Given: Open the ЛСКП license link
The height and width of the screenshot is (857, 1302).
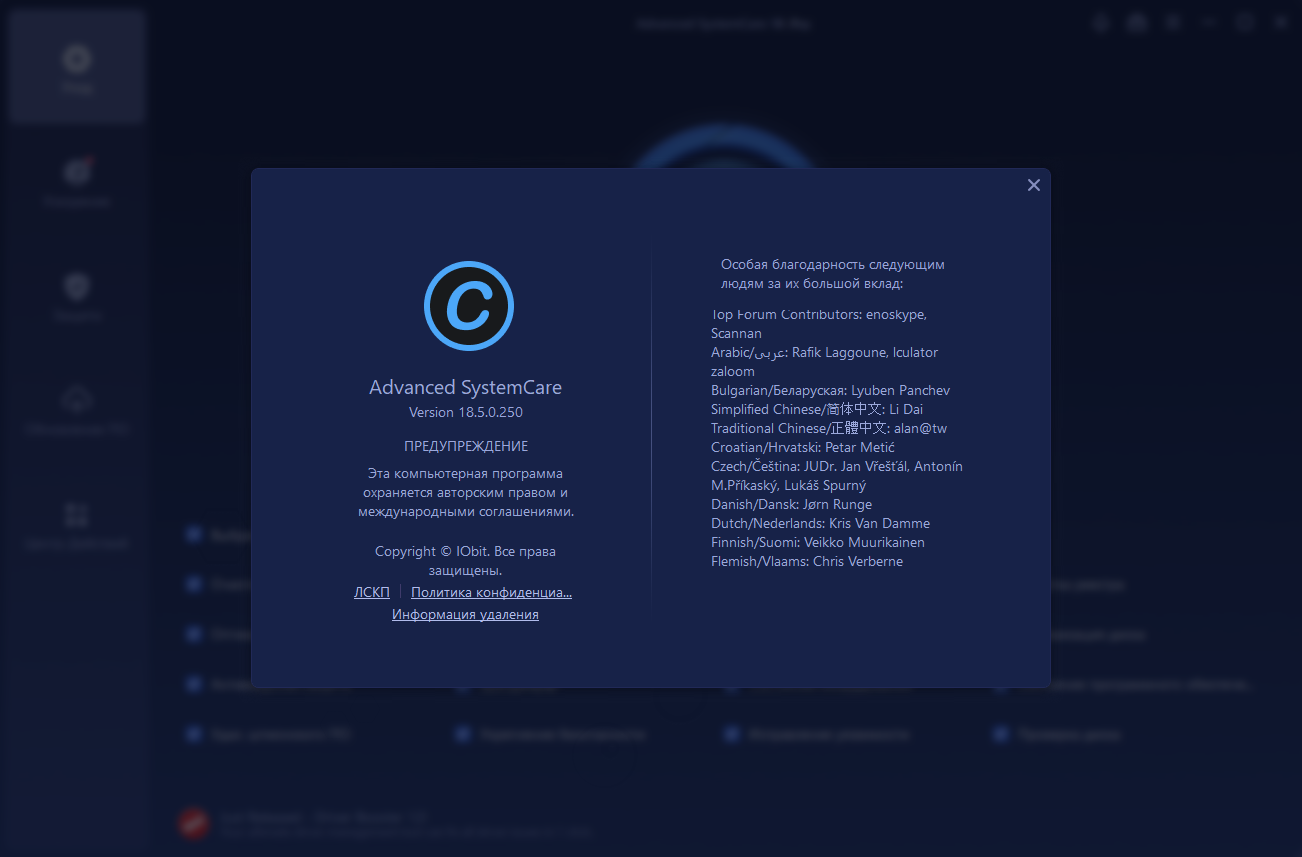Looking at the screenshot, I should pyautogui.click(x=372, y=592).
